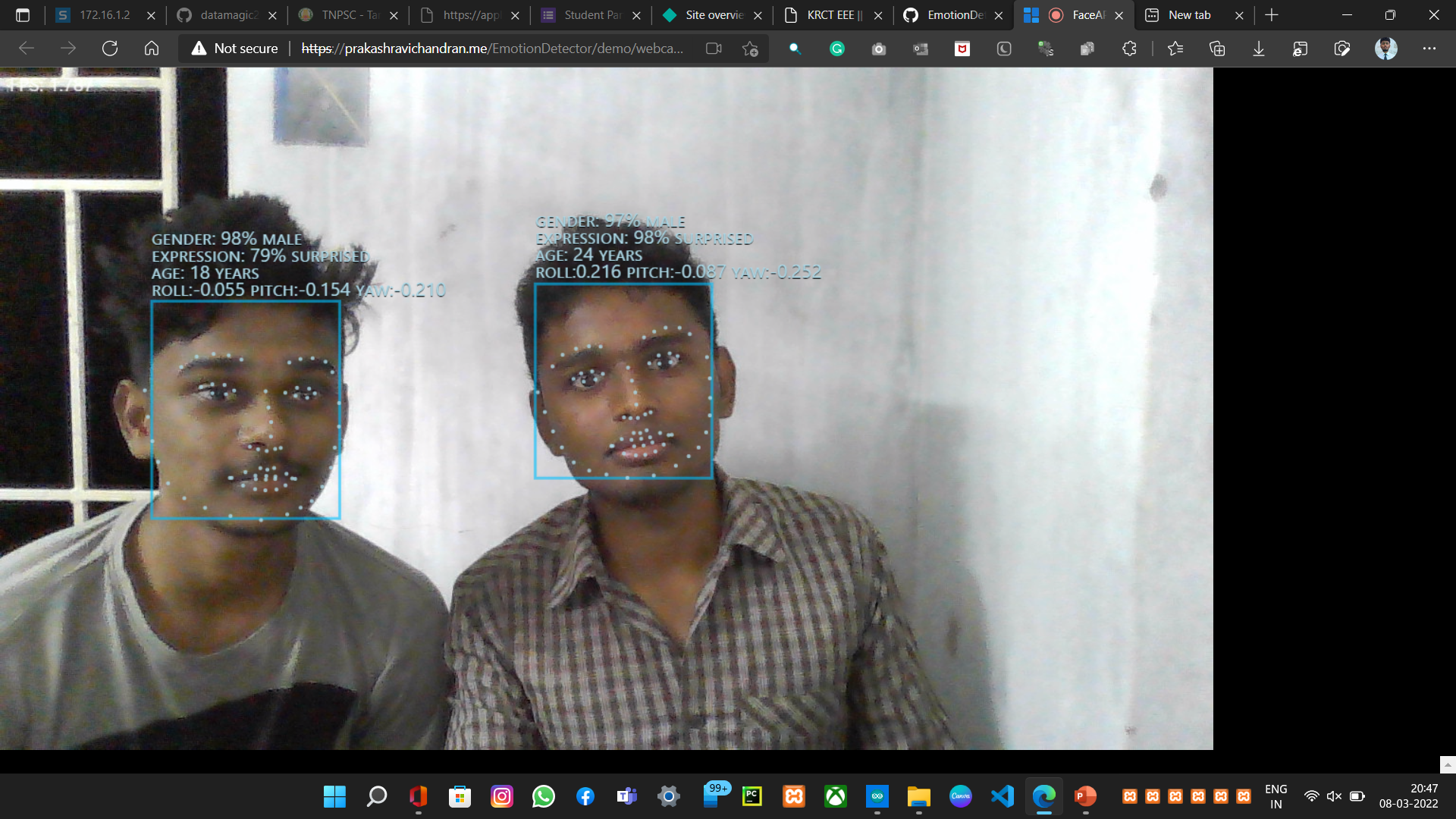Open Settings and more ellipsis menu

coord(1429,49)
